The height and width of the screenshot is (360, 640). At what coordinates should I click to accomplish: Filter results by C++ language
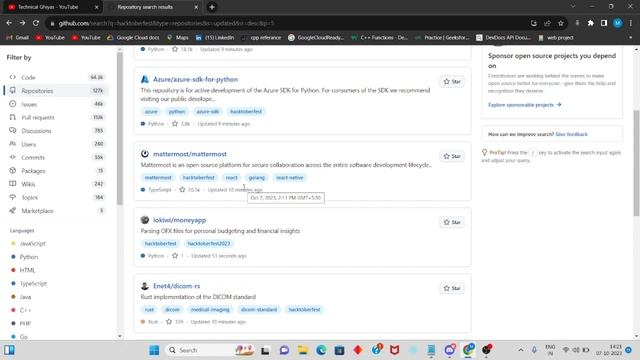pyautogui.click(x=25, y=310)
